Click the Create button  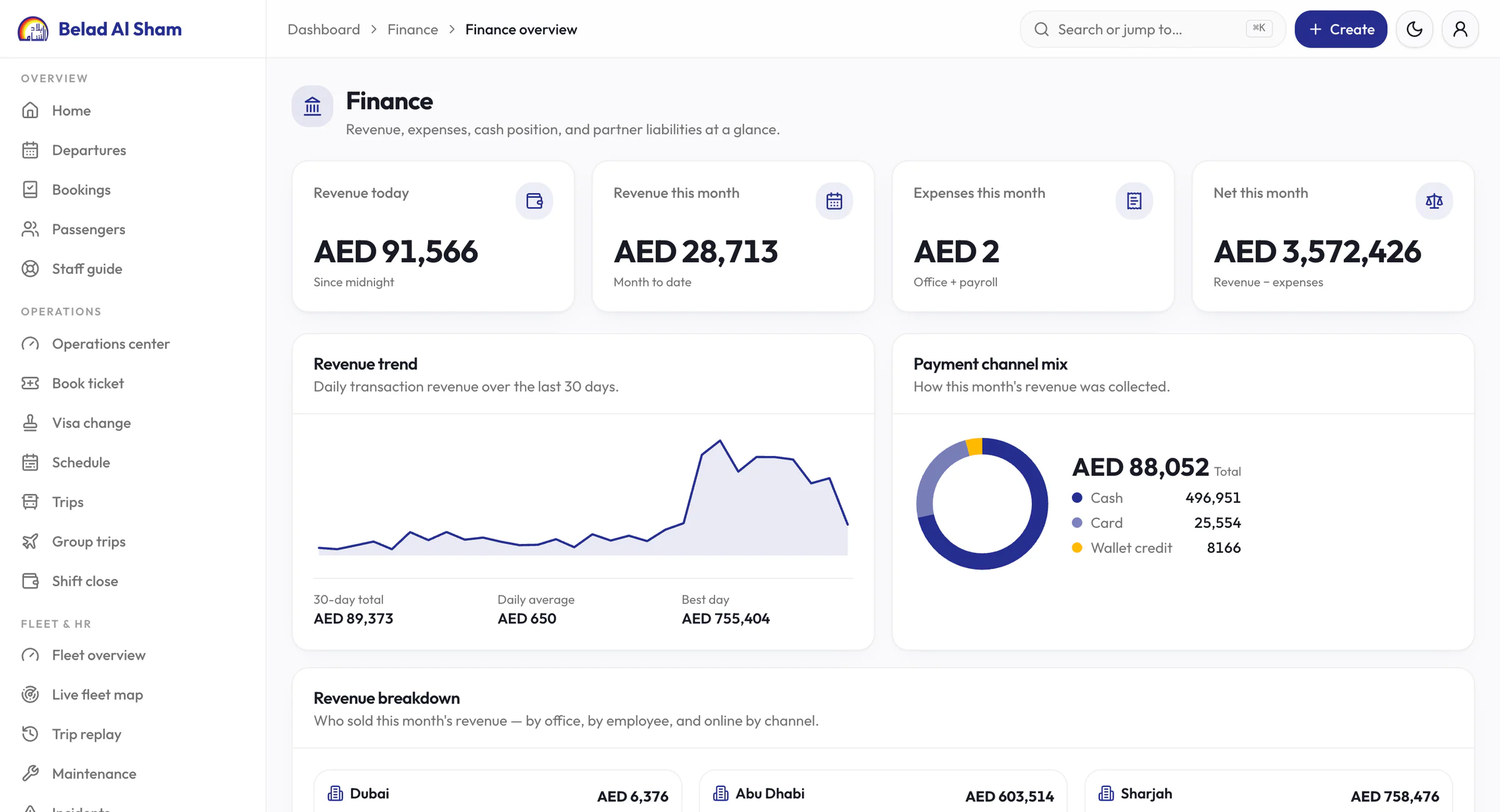point(1341,29)
